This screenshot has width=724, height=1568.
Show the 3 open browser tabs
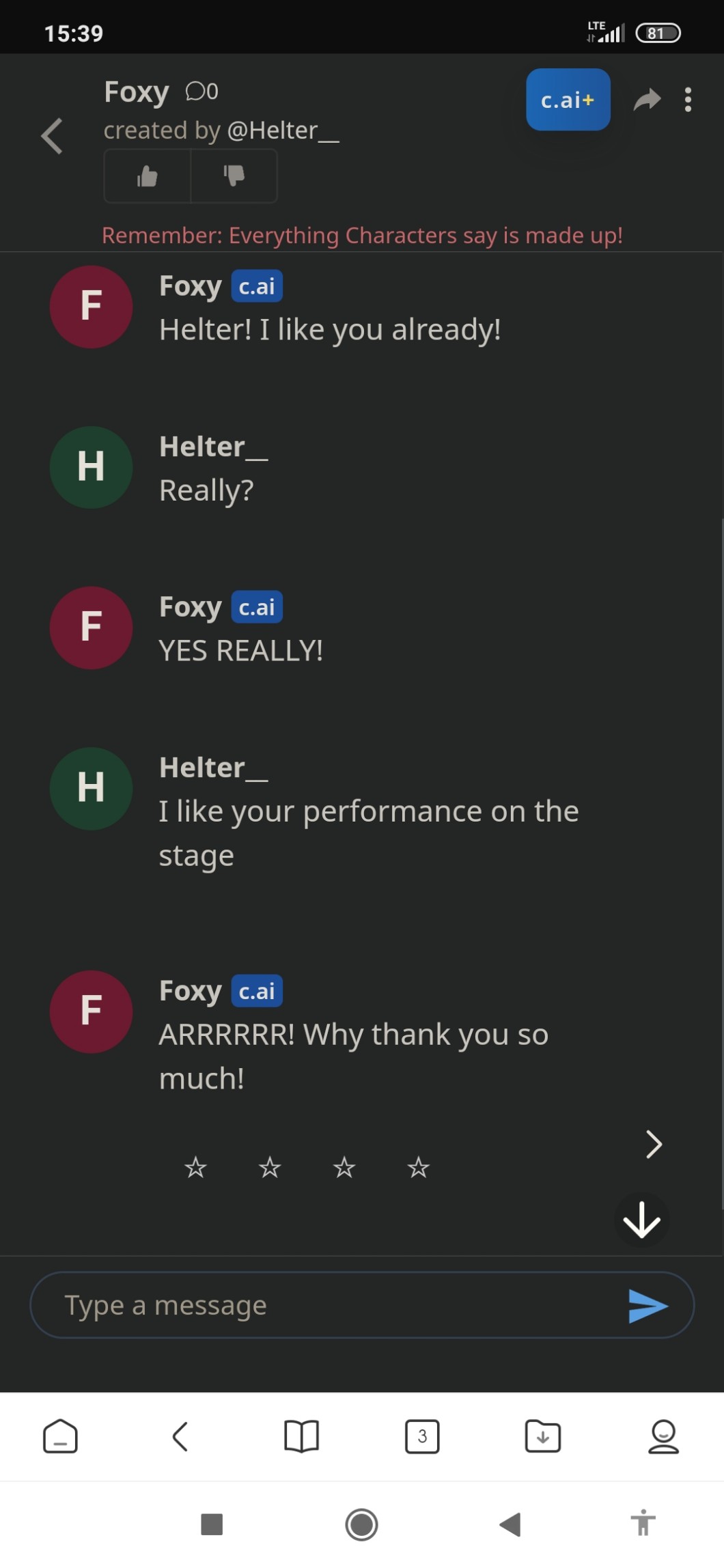422,1436
